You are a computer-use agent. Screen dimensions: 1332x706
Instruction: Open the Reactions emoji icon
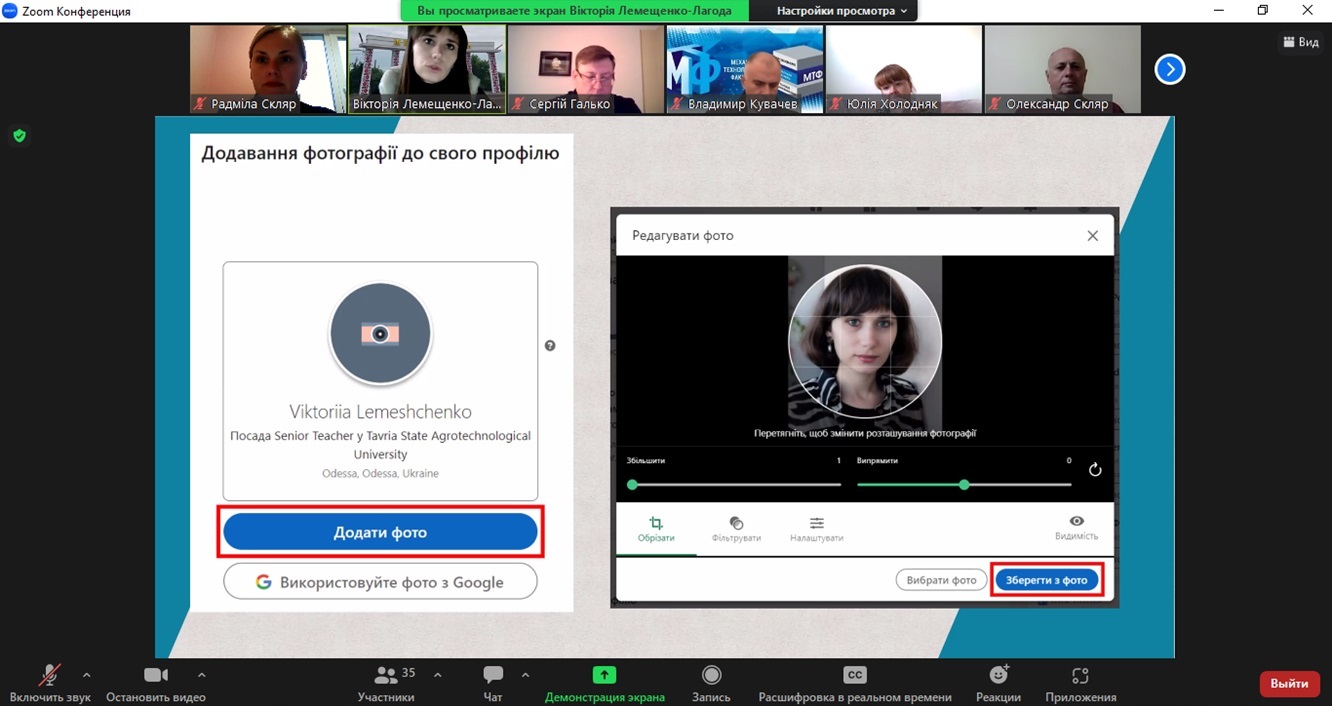point(998,675)
